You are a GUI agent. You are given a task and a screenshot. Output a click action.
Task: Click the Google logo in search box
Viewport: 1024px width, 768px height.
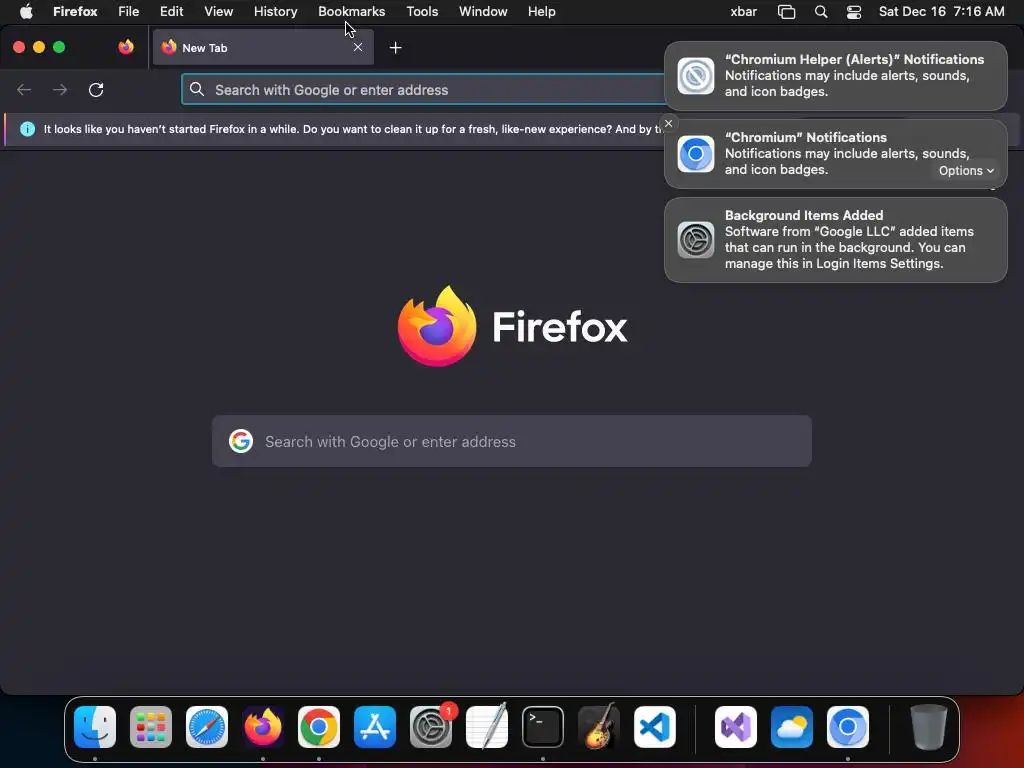(241, 441)
